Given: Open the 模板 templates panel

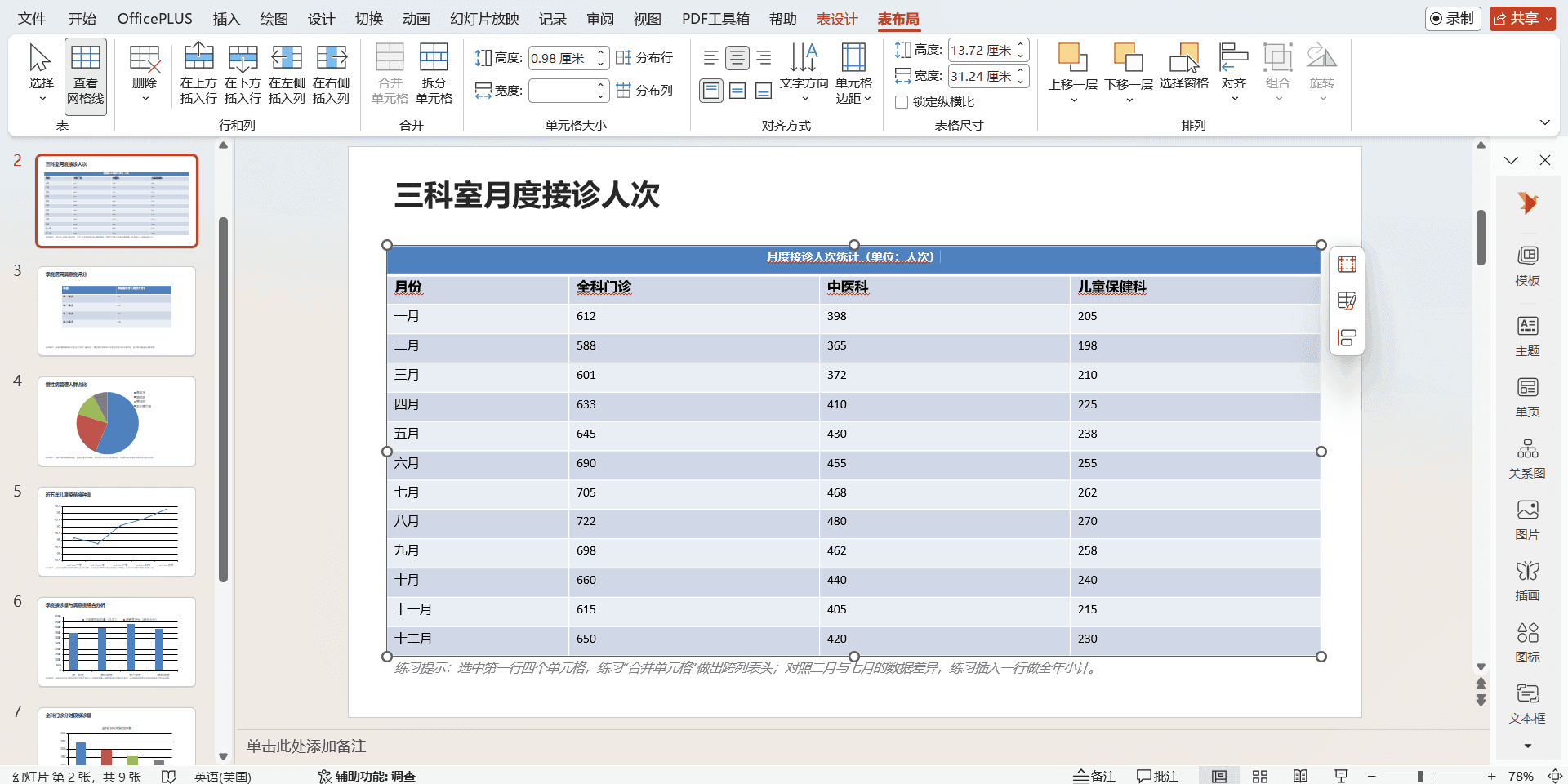Looking at the screenshot, I should 1527,265.
